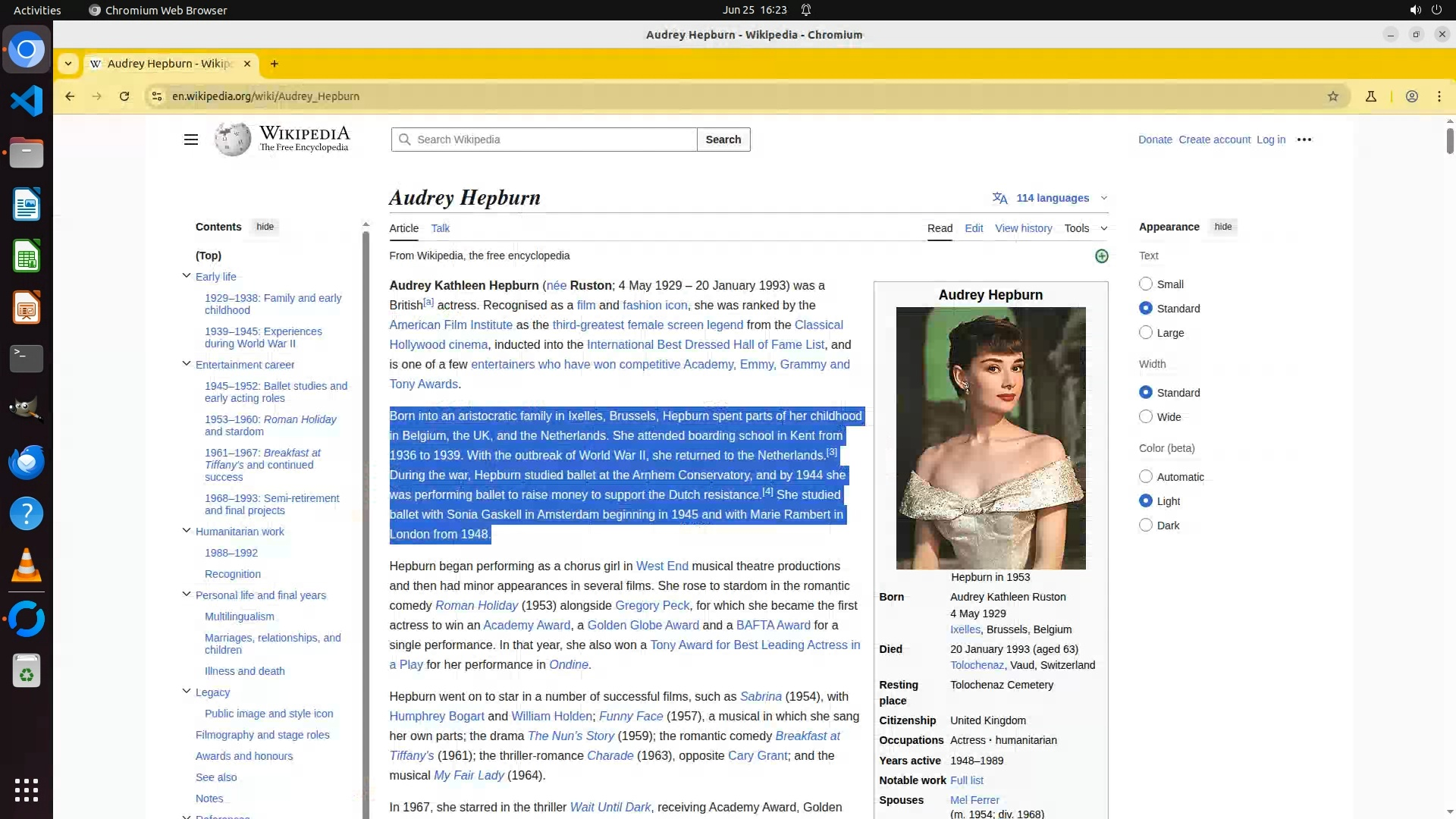
Task: Launch VLC from the dock
Action: (27, 566)
